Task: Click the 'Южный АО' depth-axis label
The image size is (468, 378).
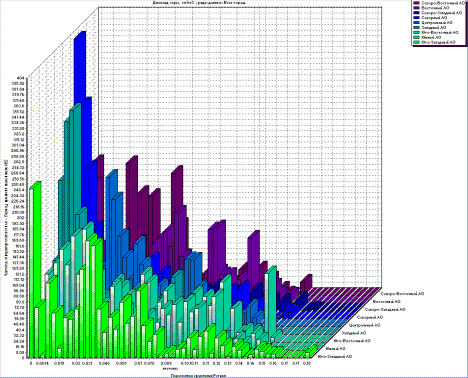Action: coord(336,349)
